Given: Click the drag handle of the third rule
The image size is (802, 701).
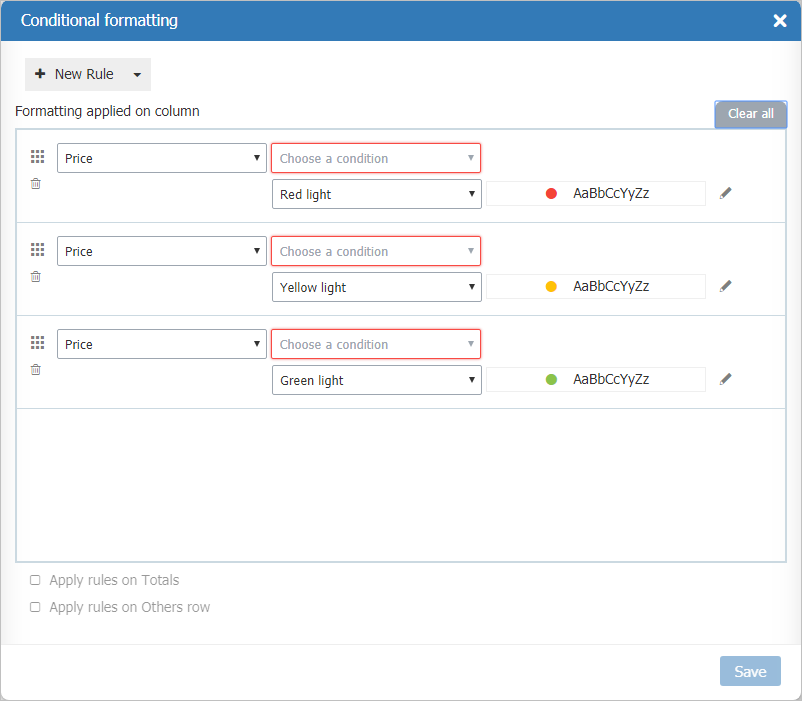Looking at the screenshot, I should point(37,342).
